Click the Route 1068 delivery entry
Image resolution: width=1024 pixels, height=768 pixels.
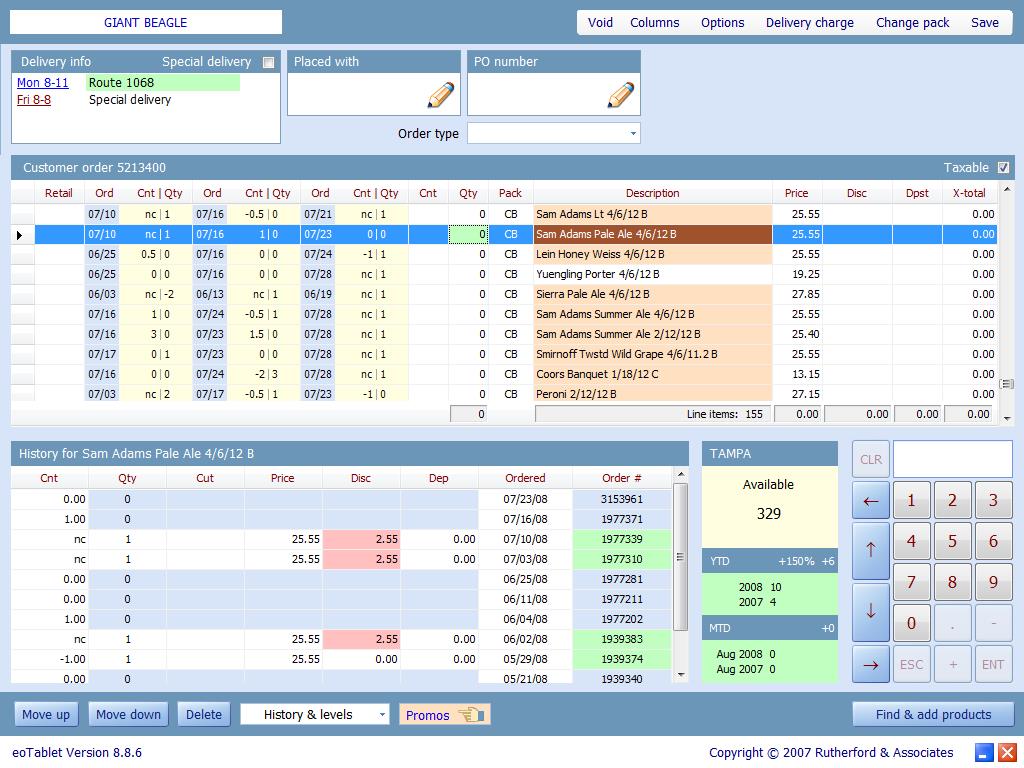click(x=163, y=83)
